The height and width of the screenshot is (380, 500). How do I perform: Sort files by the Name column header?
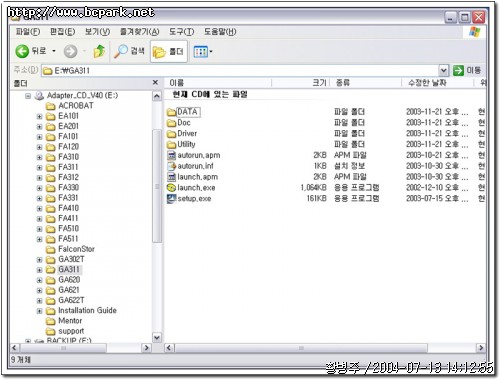pos(218,83)
